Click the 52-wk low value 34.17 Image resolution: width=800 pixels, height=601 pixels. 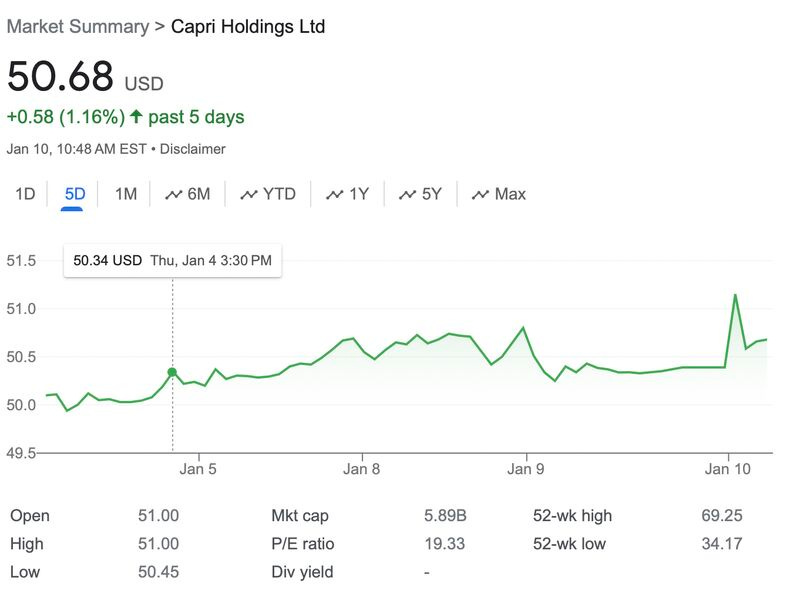[721, 543]
